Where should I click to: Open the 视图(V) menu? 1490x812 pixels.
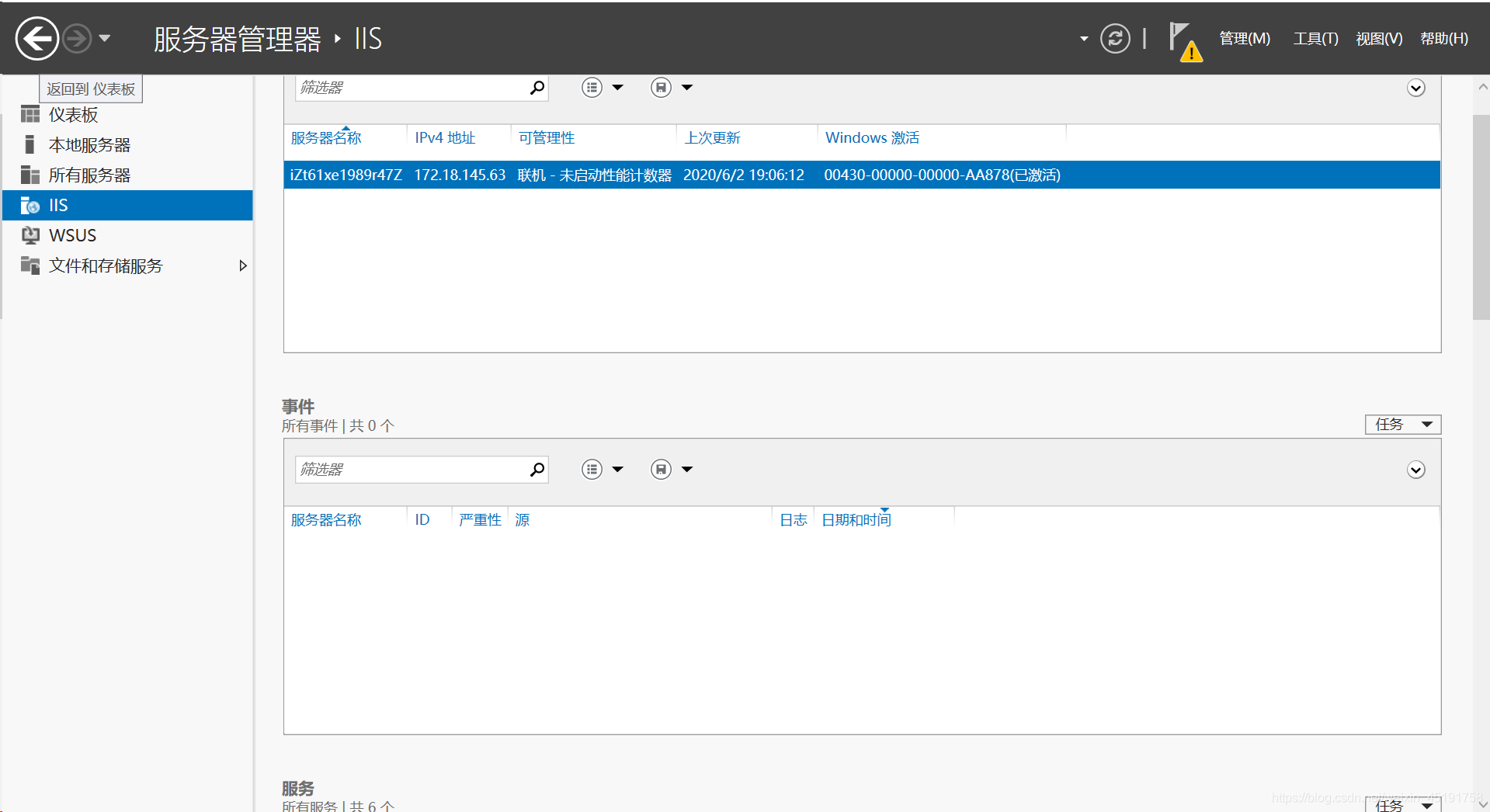[x=1379, y=39]
